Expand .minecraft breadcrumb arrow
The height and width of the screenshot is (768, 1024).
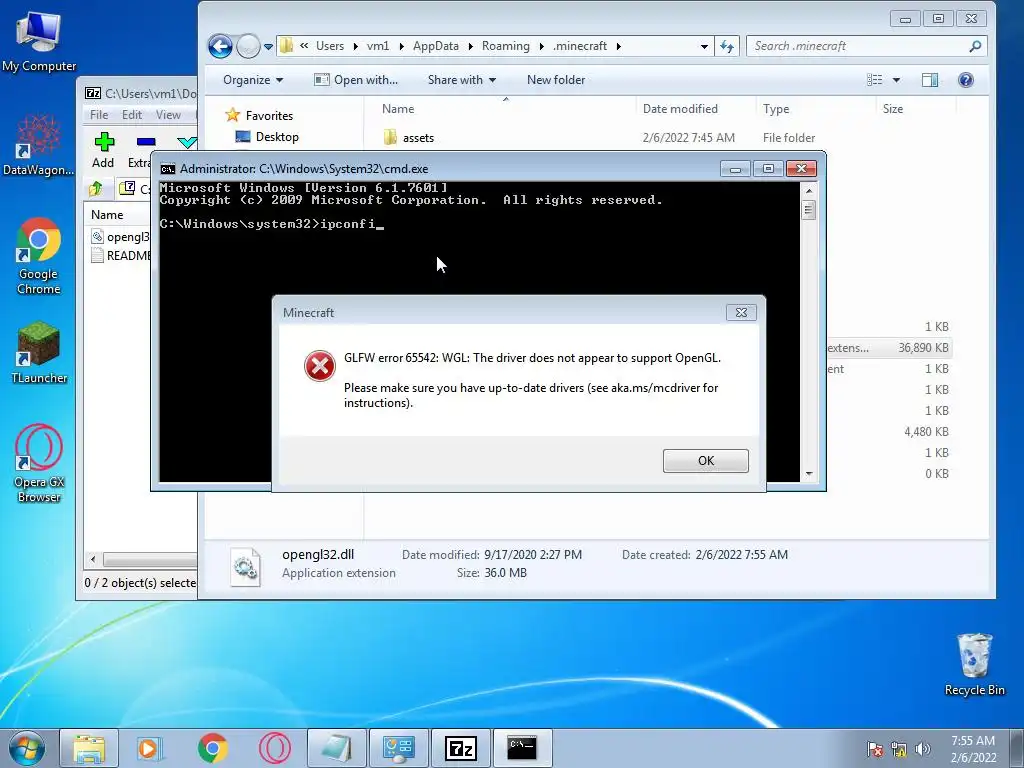(618, 46)
